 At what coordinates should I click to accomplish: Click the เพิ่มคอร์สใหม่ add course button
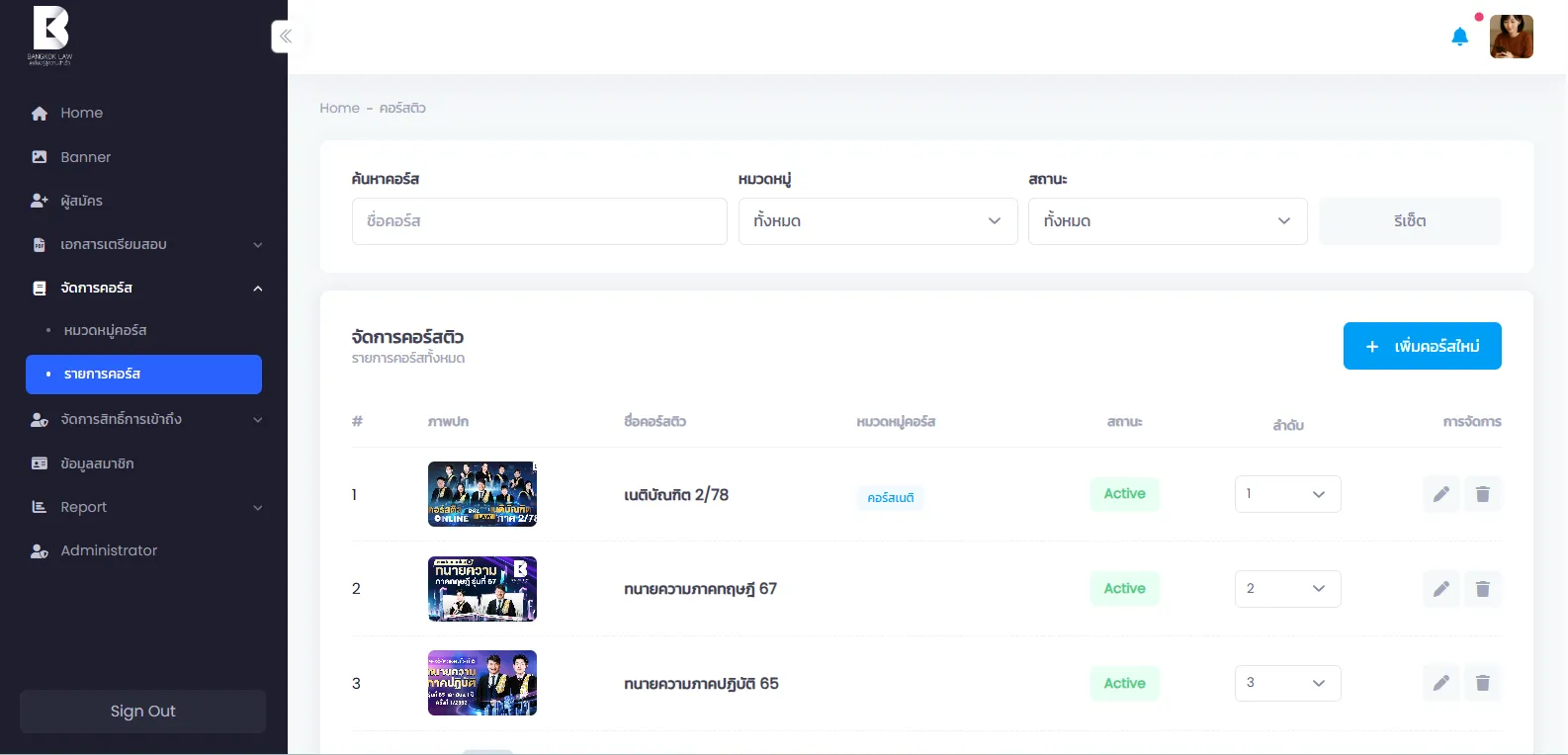click(1422, 346)
